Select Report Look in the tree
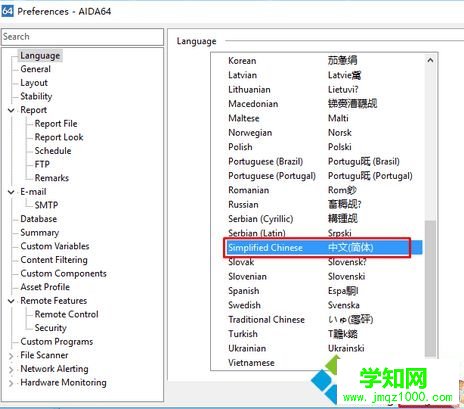The width and height of the screenshot is (464, 409). 59,137
